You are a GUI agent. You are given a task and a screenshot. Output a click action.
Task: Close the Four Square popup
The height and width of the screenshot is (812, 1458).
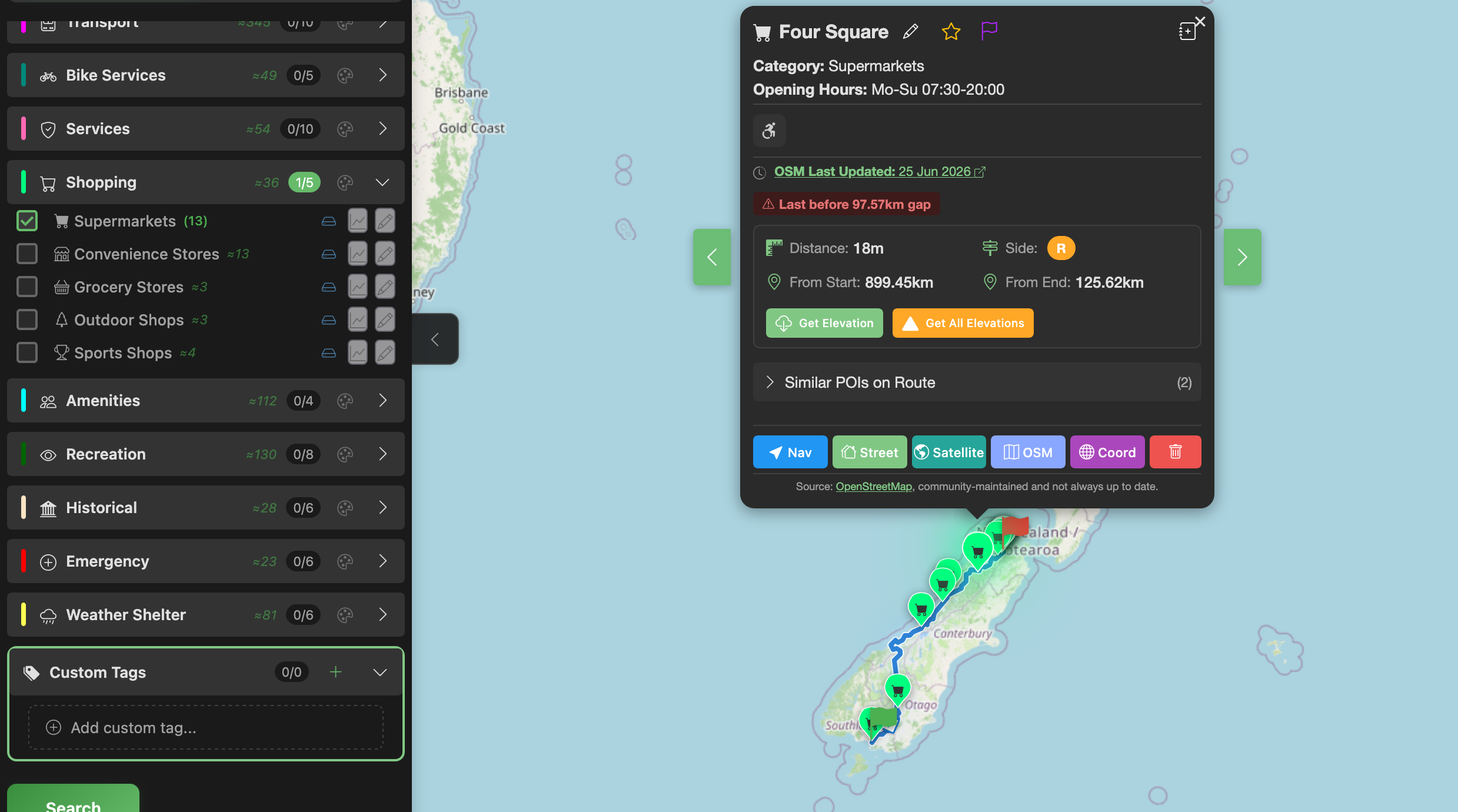pos(1200,22)
